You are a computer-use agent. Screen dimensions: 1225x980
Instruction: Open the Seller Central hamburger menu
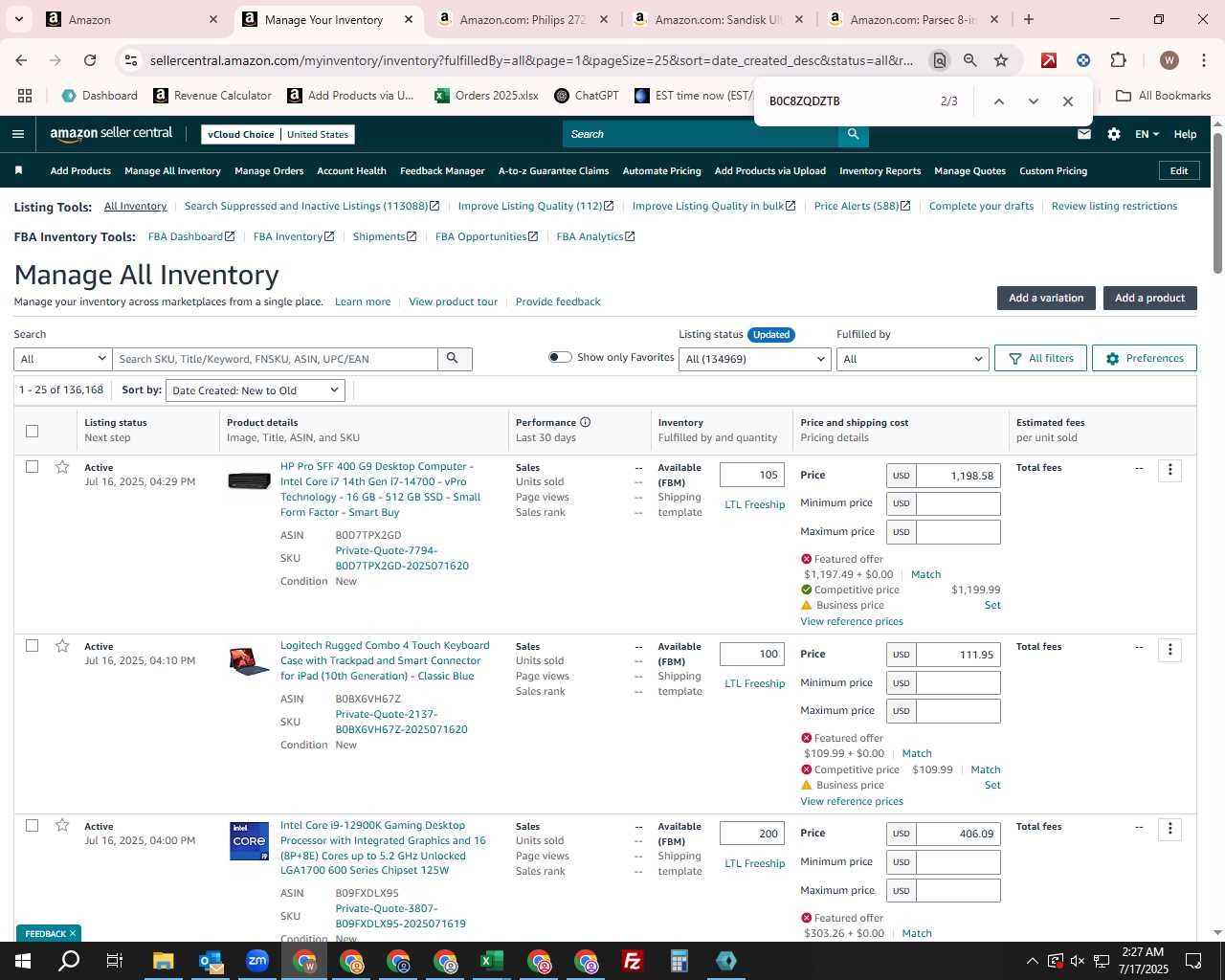[x=18, y=134]
